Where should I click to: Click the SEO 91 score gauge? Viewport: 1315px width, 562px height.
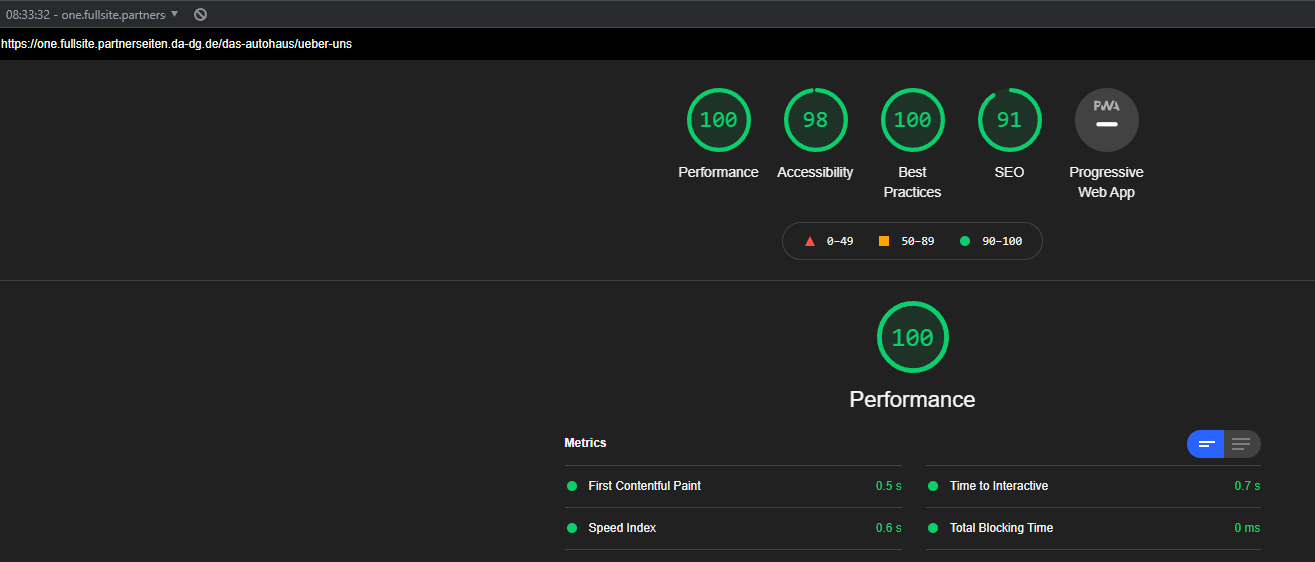pyautogui.click(x=1009, y=120)
